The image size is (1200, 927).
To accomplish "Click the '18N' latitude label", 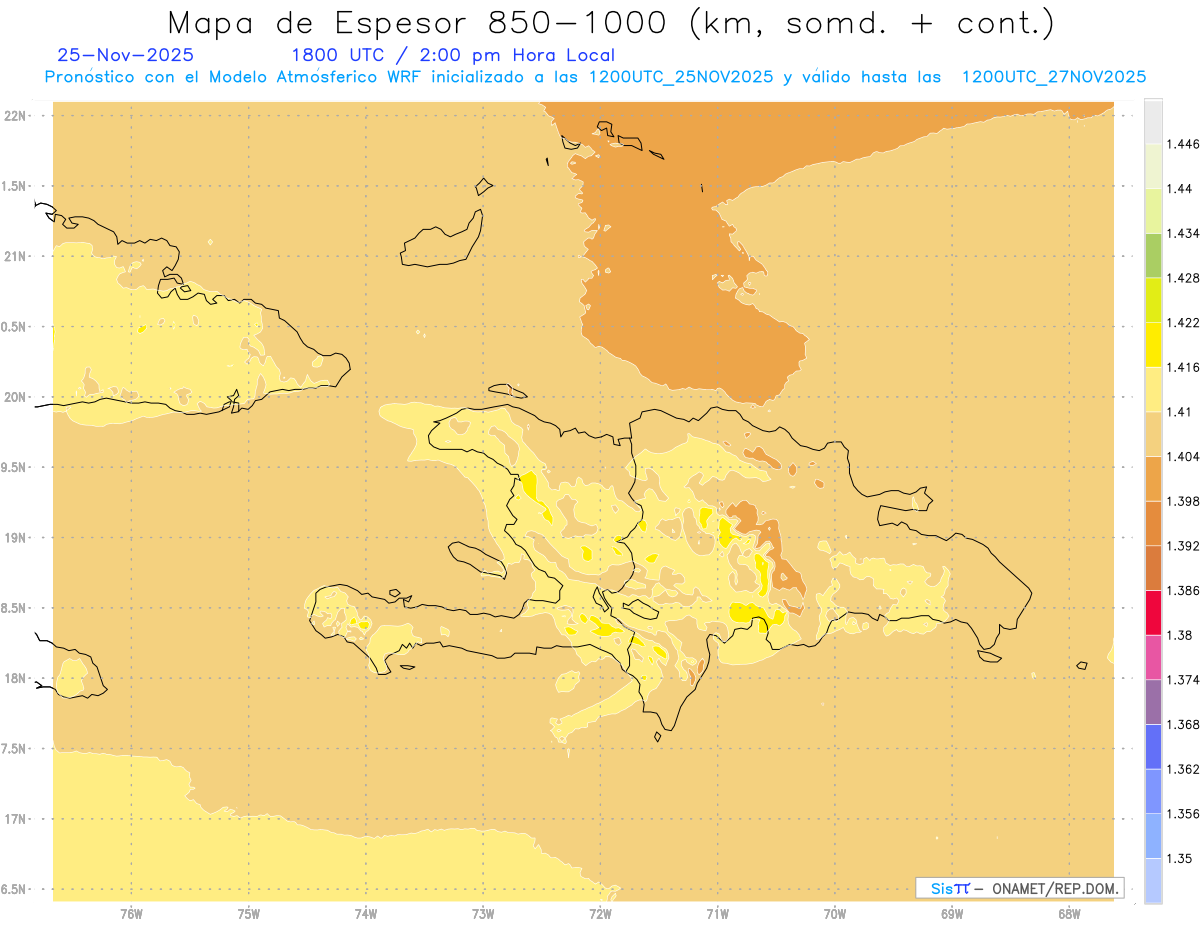I will tap(14, 679).
